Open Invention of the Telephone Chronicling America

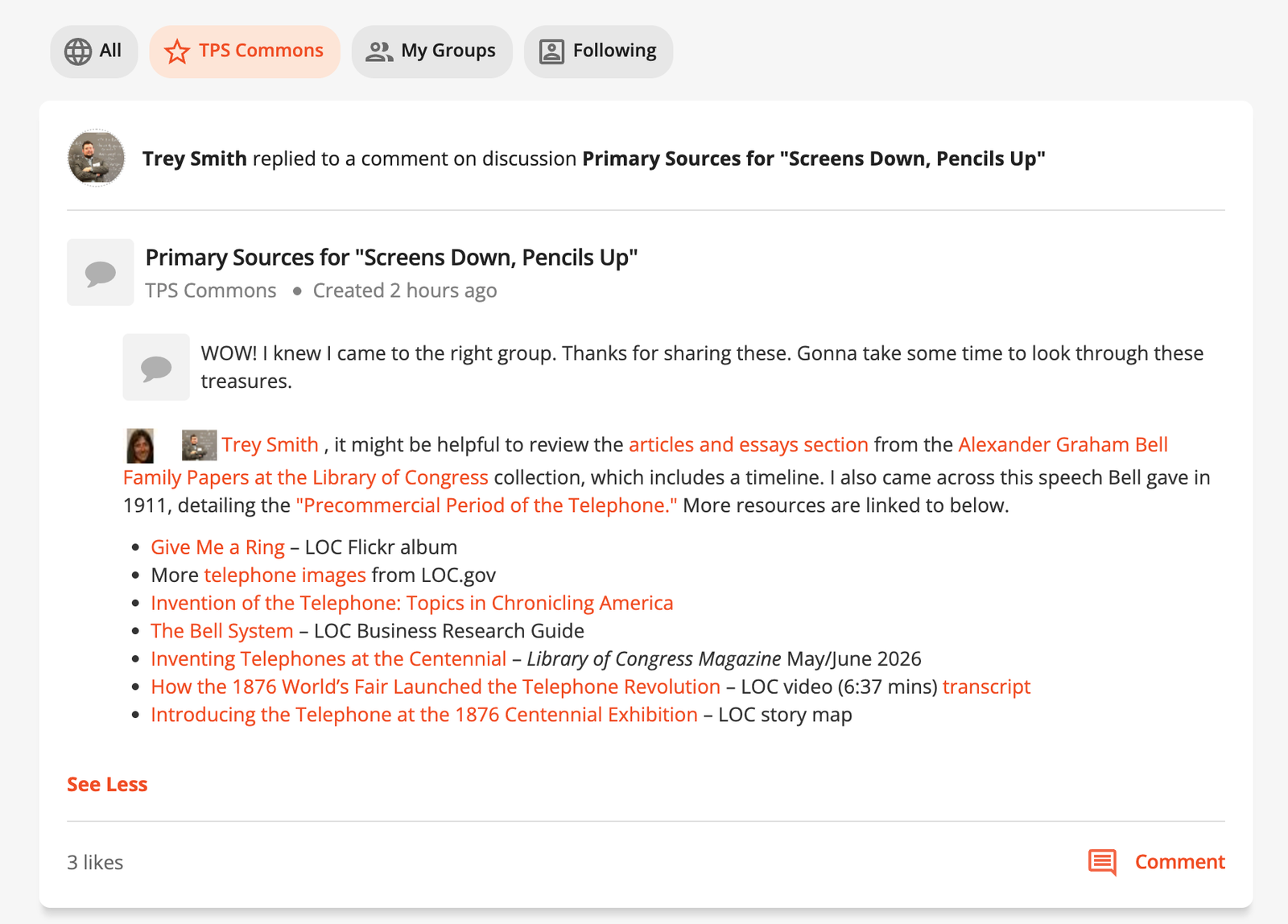pos(412,603)
